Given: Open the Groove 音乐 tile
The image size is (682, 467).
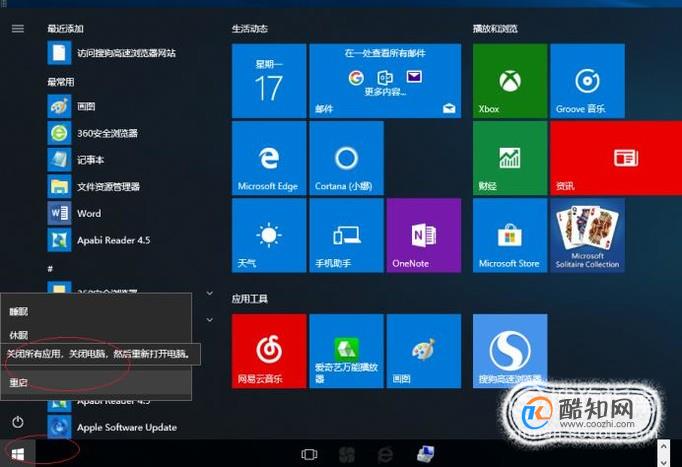Looking at the screenshot, I should [x=587, y=80].
